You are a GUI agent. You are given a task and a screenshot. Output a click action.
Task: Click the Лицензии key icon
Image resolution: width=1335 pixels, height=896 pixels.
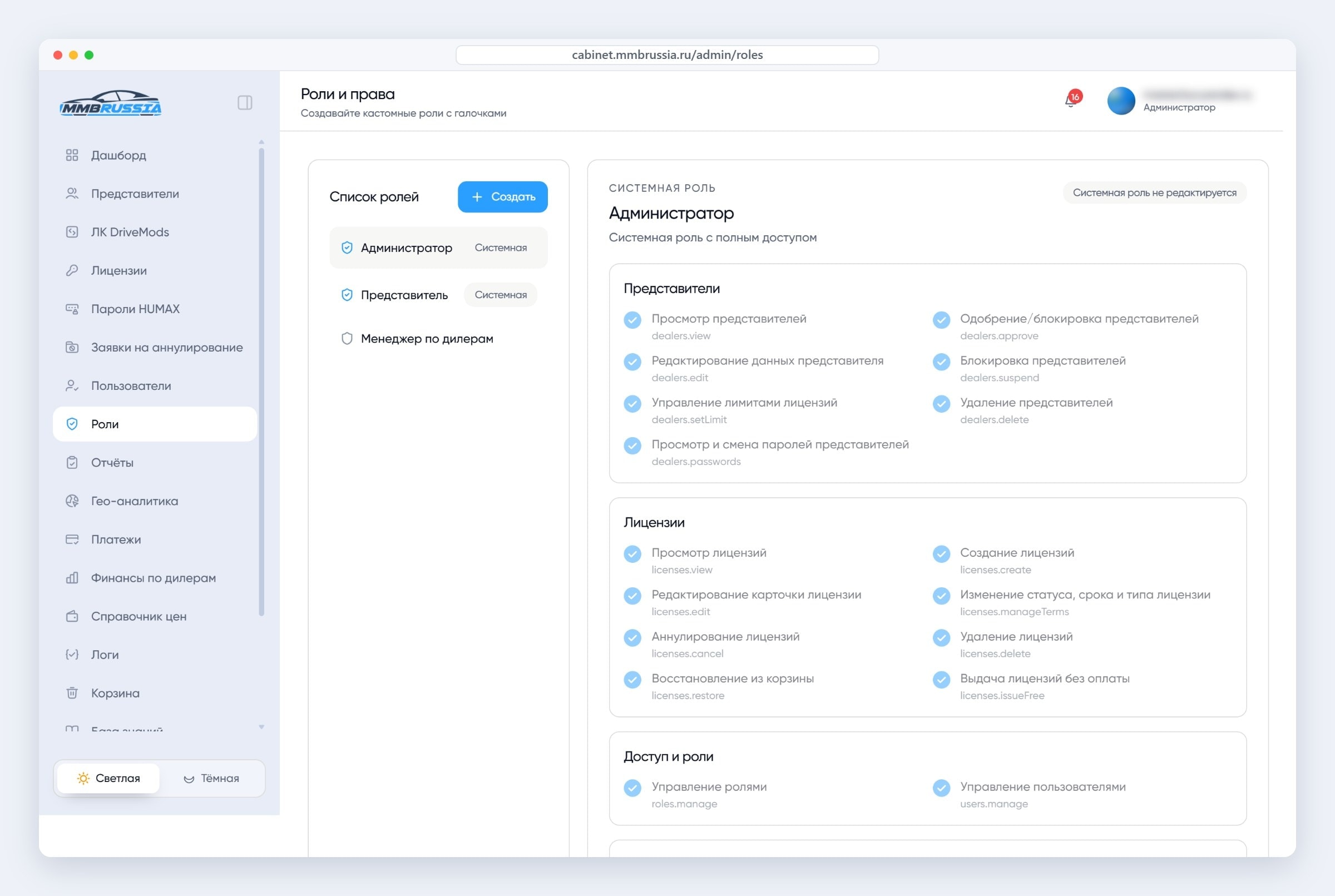(72, 270)
